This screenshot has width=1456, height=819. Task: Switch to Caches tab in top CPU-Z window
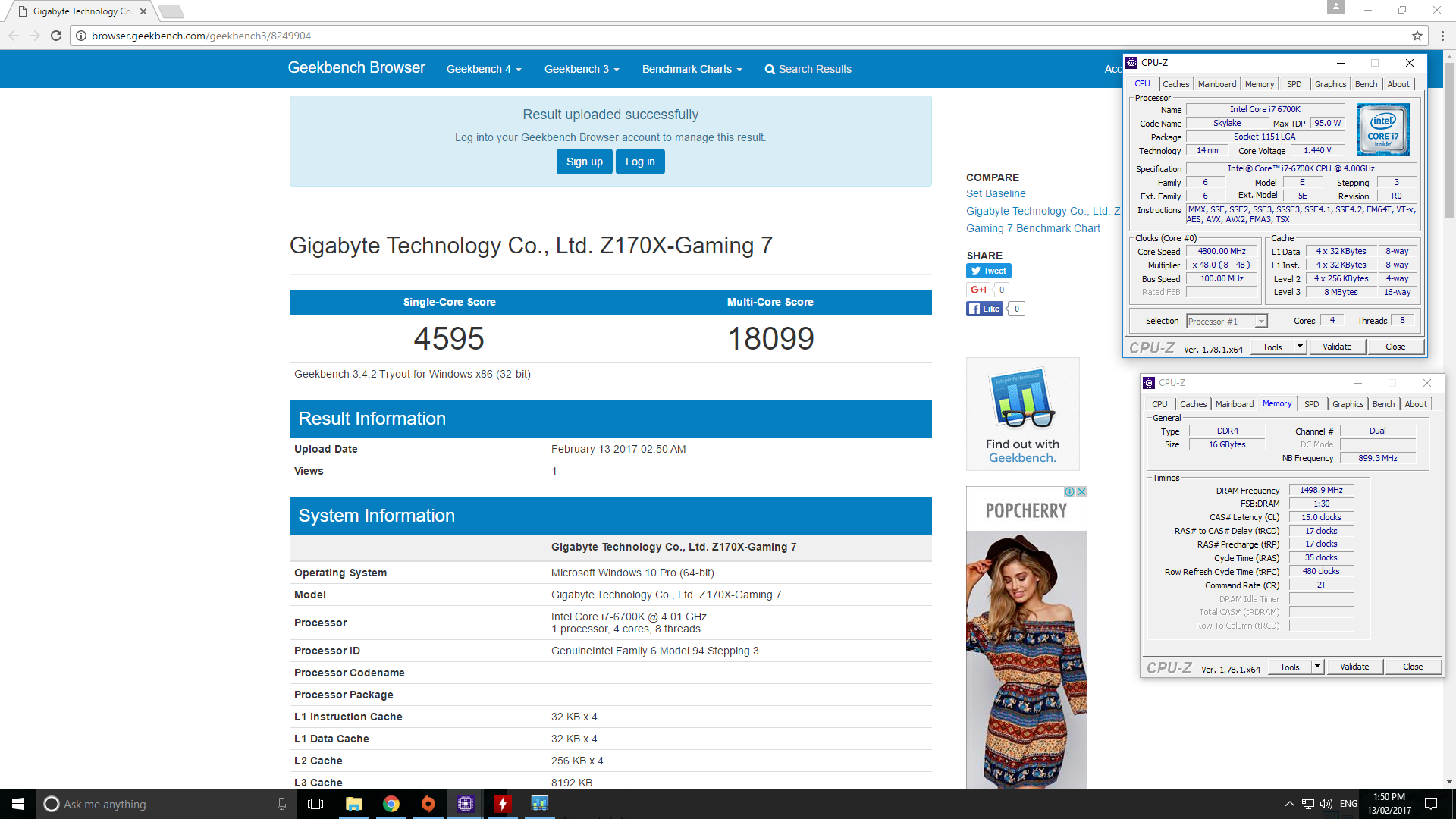tap(1175, 84)
